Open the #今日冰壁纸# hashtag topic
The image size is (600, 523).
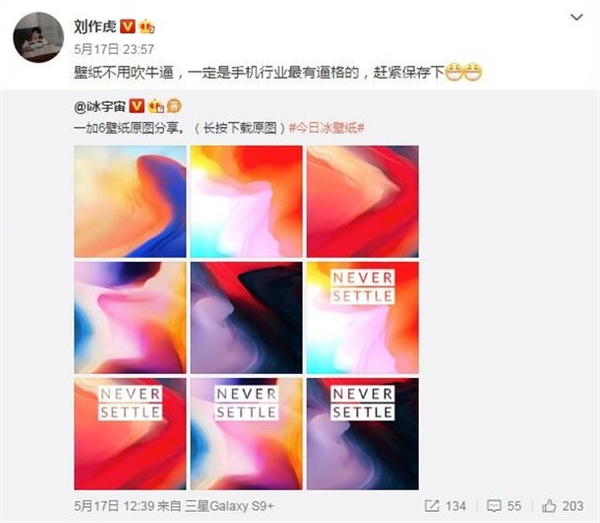(x=326, y=128)
